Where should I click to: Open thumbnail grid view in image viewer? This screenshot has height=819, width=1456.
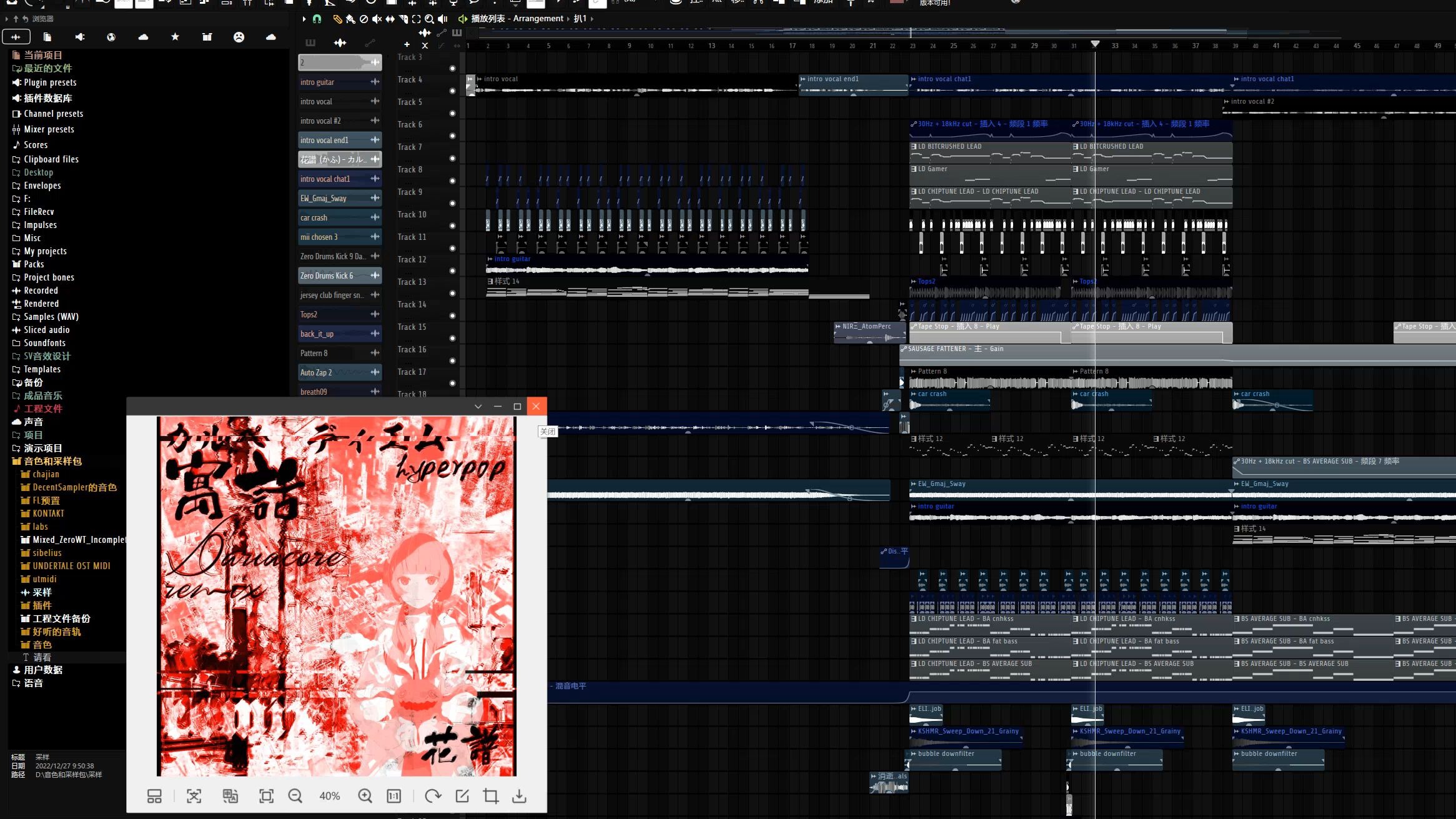pyautogui.click(x=154, y=796)
